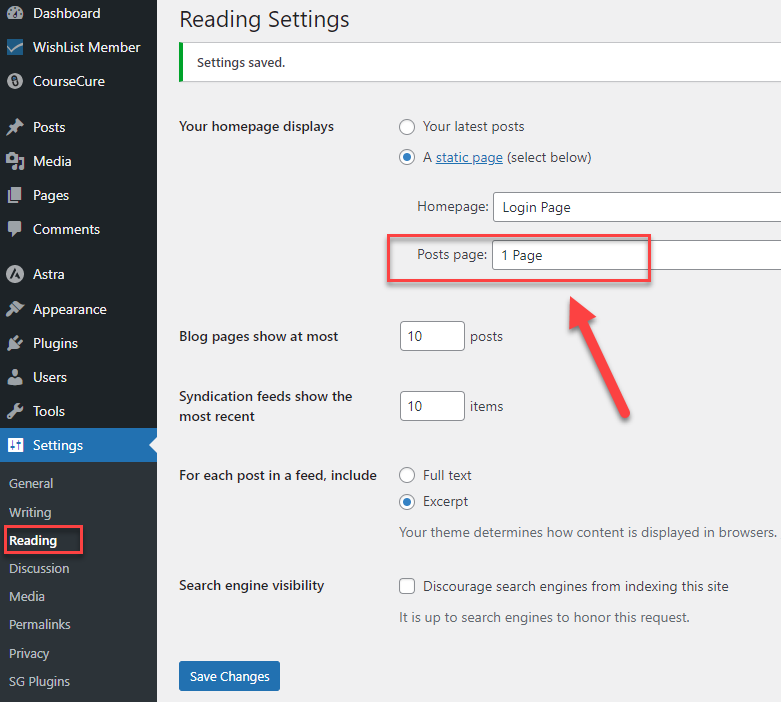Click the WishList Member checkmark icon
Viewport: 781px width, 702px height.
(15, 47)
